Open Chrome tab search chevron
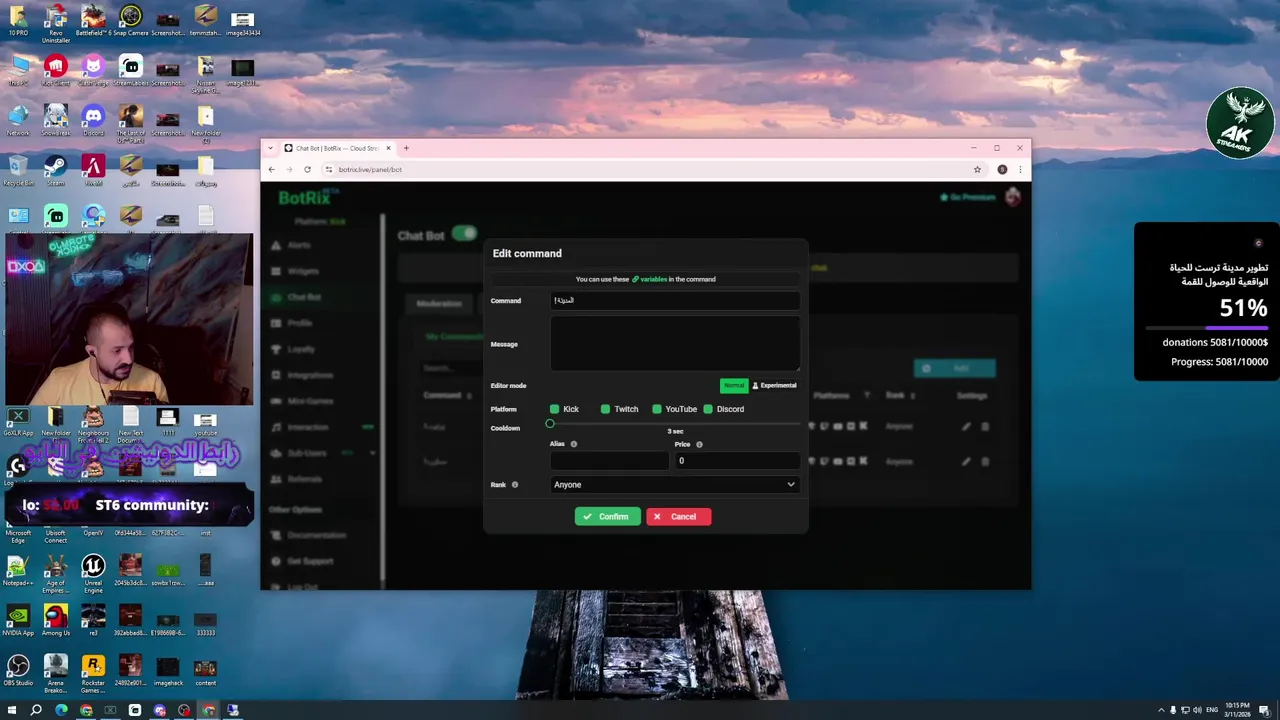The image size is (1280, 720). 271,148
